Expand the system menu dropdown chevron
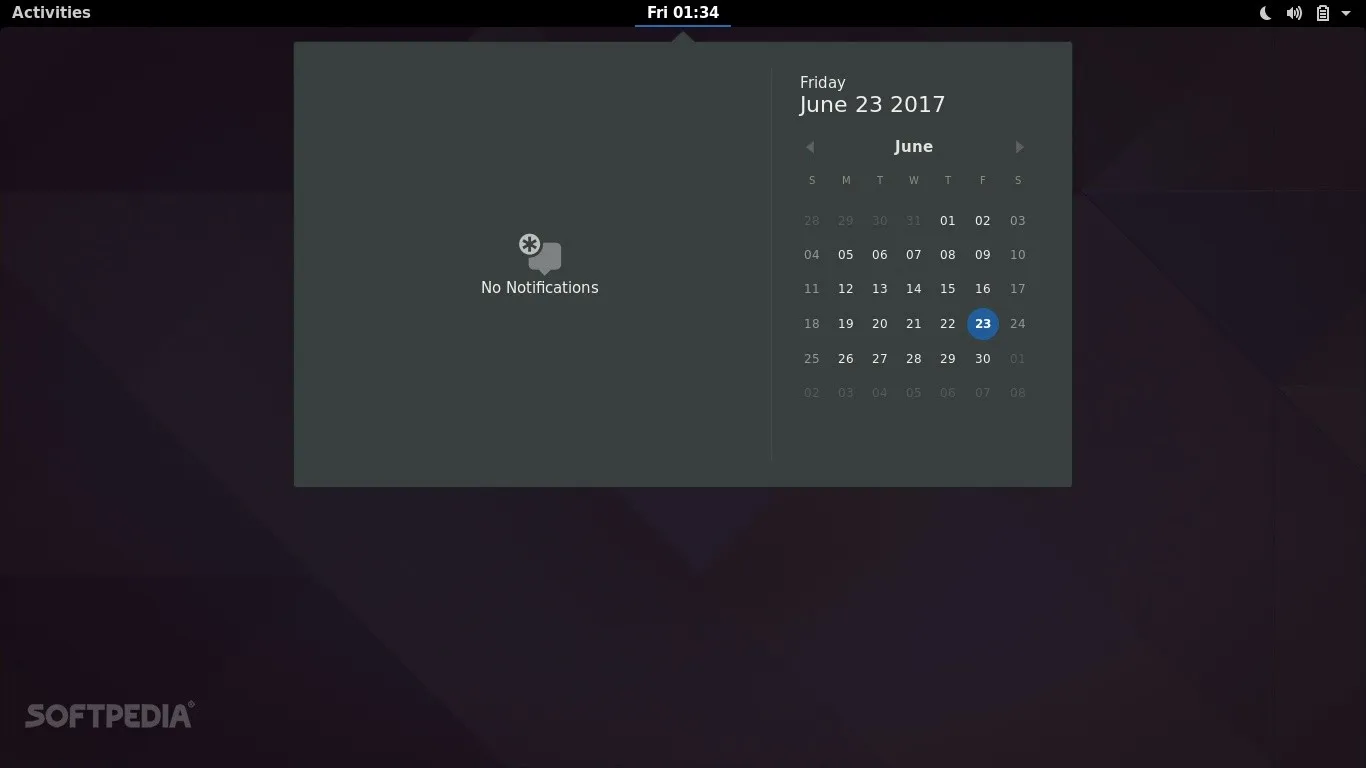The image size is (1366, 768). point(1344,13)
